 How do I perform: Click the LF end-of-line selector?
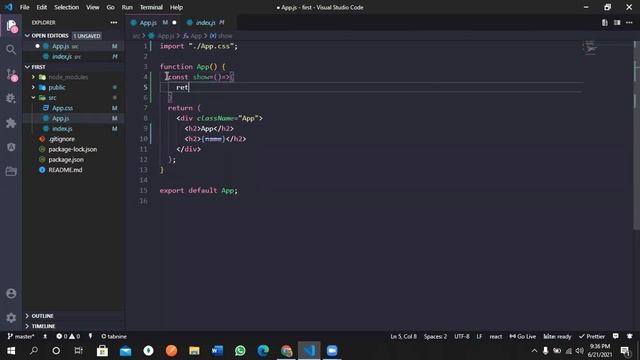[x=479, y=336]
